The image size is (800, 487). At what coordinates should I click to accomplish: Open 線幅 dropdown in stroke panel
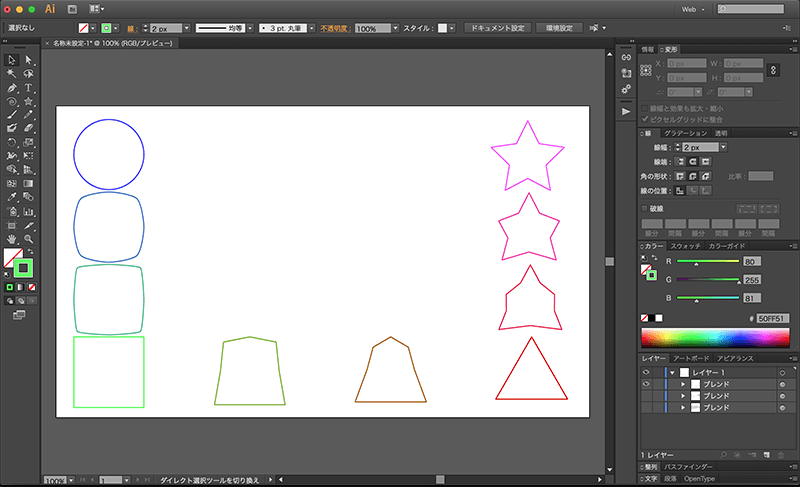coord(723,147)
